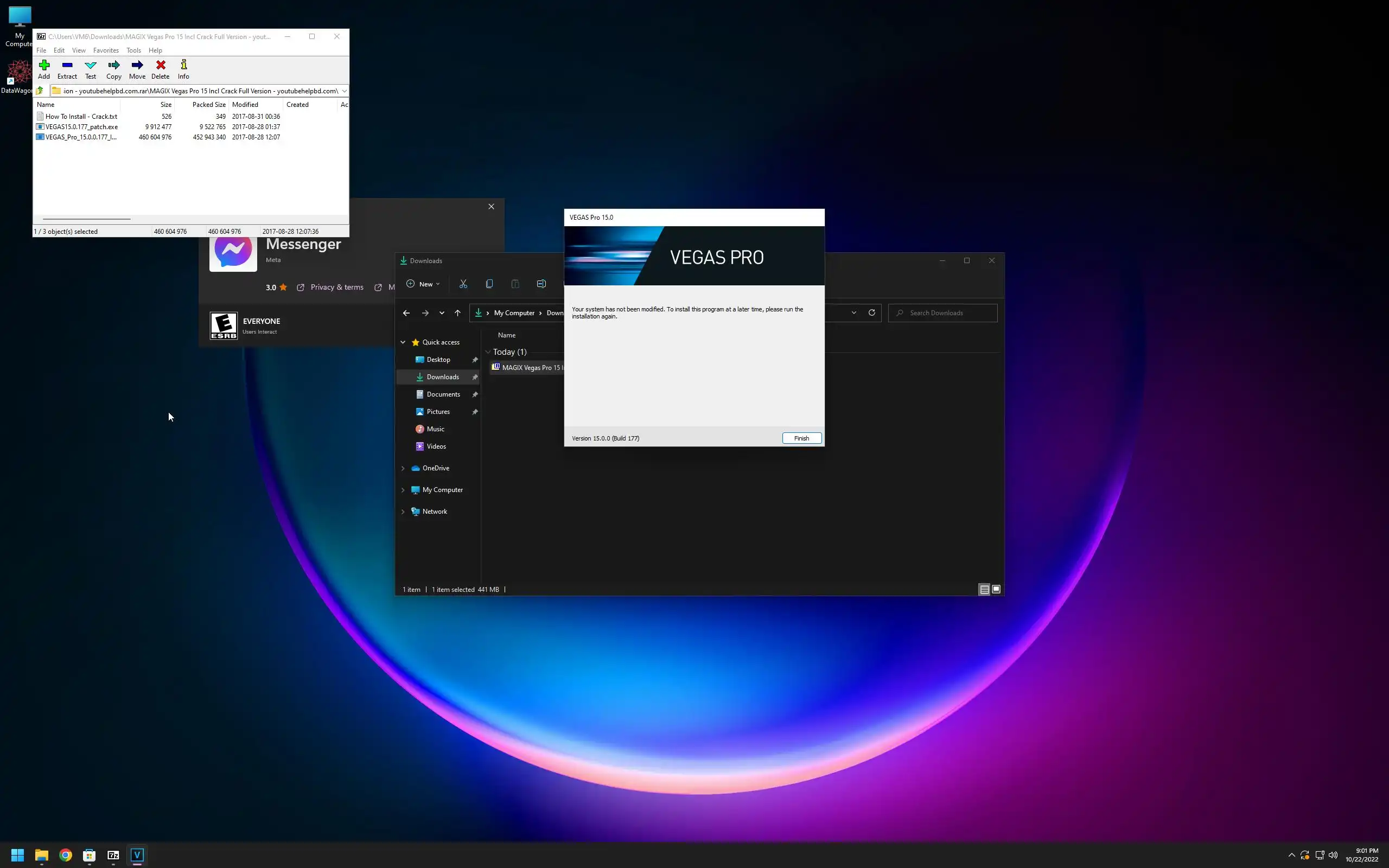Switch Explorer to large icons view

click(996, 590)
